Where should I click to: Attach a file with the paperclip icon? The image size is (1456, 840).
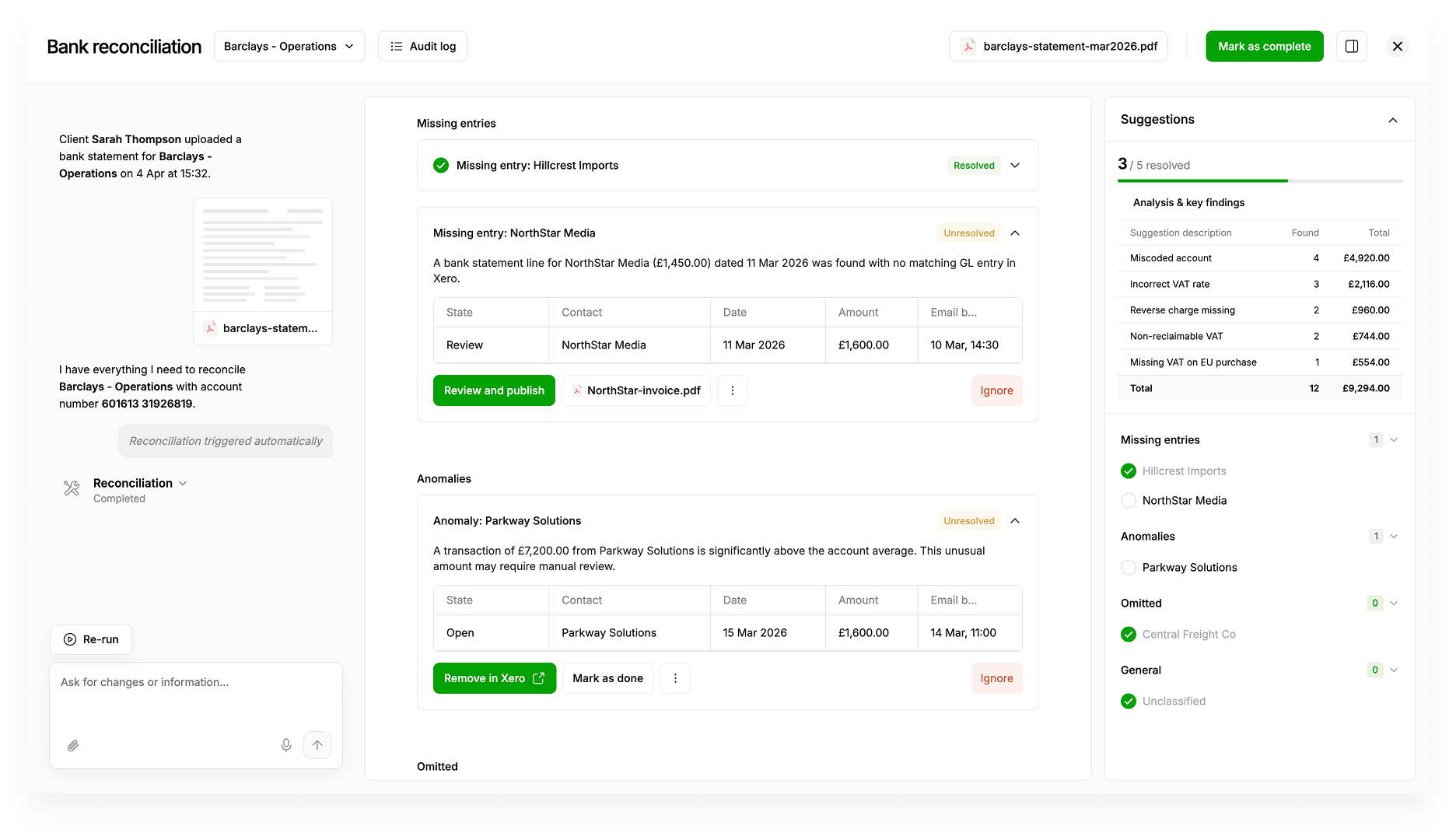pos(73,745)
